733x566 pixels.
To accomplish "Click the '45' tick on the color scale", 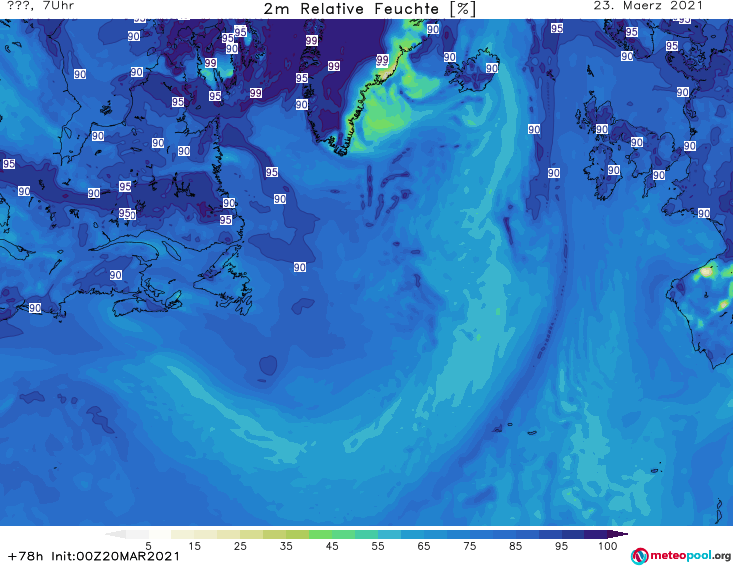I will (332, 546).
